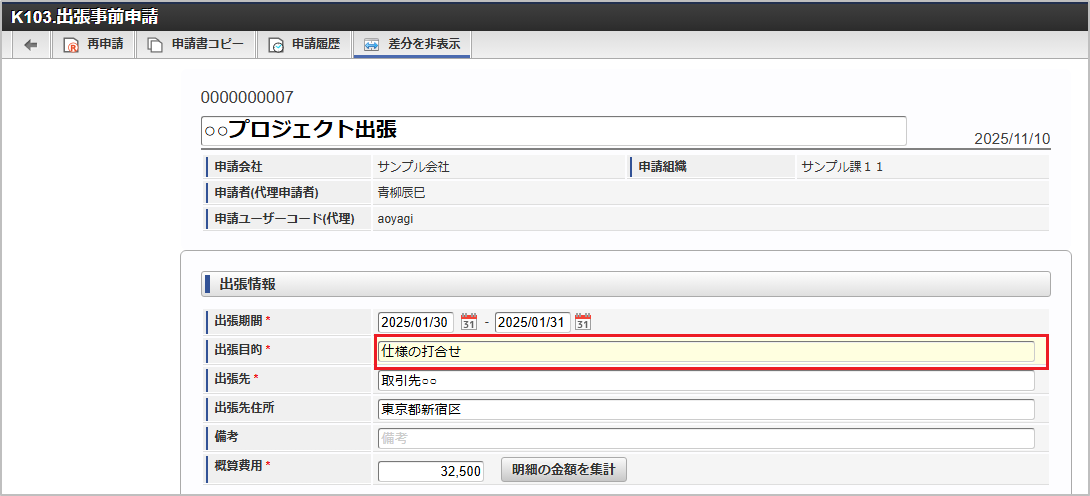Click 申請書コピー in the toolbar

point(195,44)
